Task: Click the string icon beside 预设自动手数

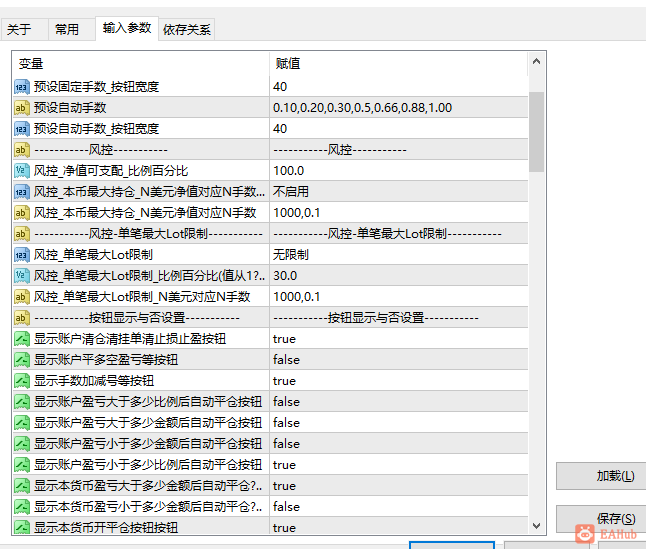Action: (21, 108)
